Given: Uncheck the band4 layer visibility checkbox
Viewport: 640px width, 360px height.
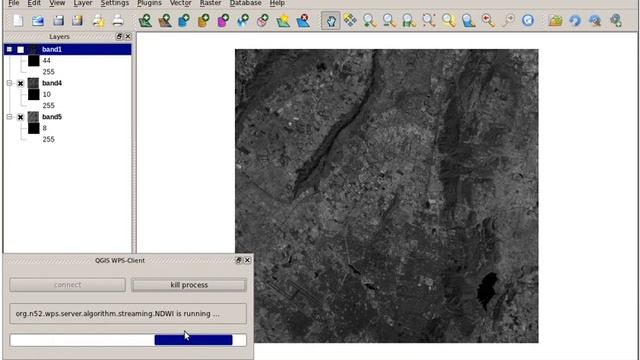Looking at the screenshot, I should click(x=20, y=83).
